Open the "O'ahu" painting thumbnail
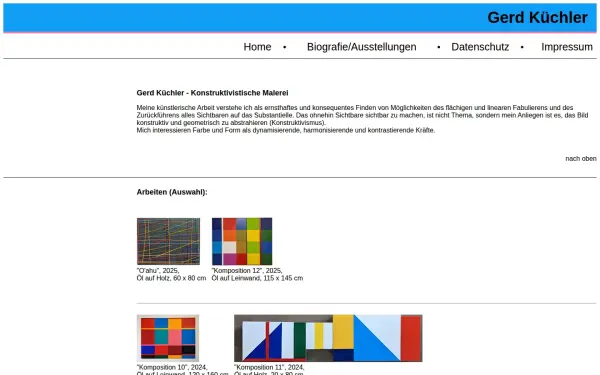600x375 pixels. tap(168, 241)
